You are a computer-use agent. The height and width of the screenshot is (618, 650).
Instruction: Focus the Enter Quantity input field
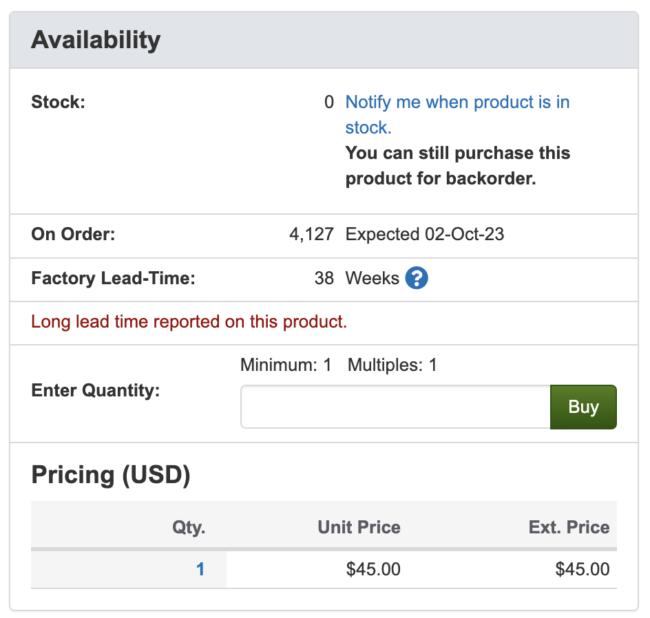click(395, 407)
